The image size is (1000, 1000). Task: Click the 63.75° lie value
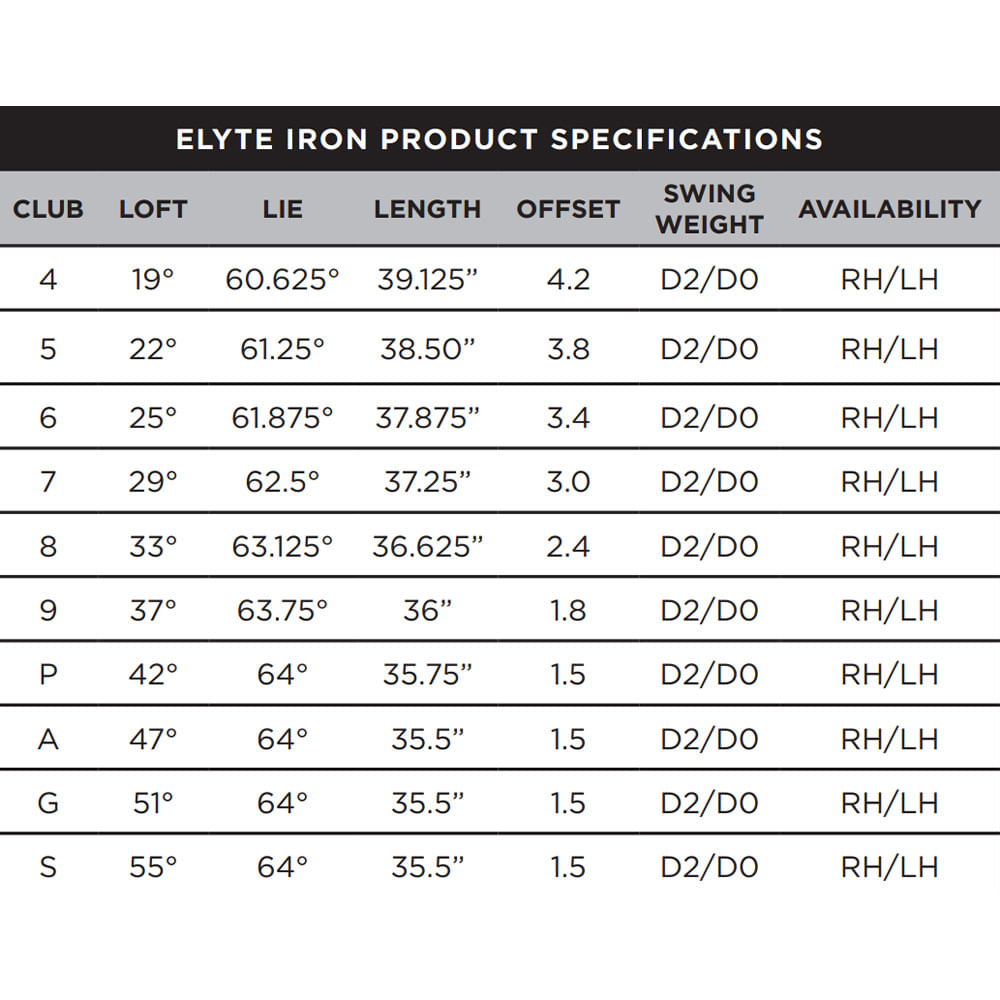click(283, 610)
